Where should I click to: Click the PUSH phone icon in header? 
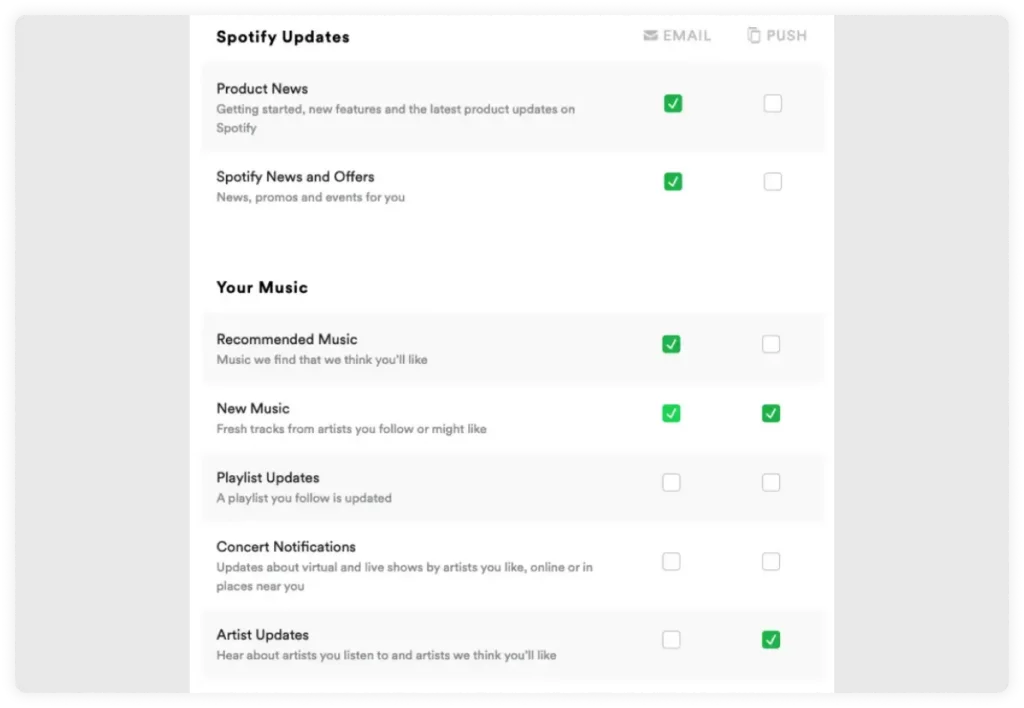[754, 35]
